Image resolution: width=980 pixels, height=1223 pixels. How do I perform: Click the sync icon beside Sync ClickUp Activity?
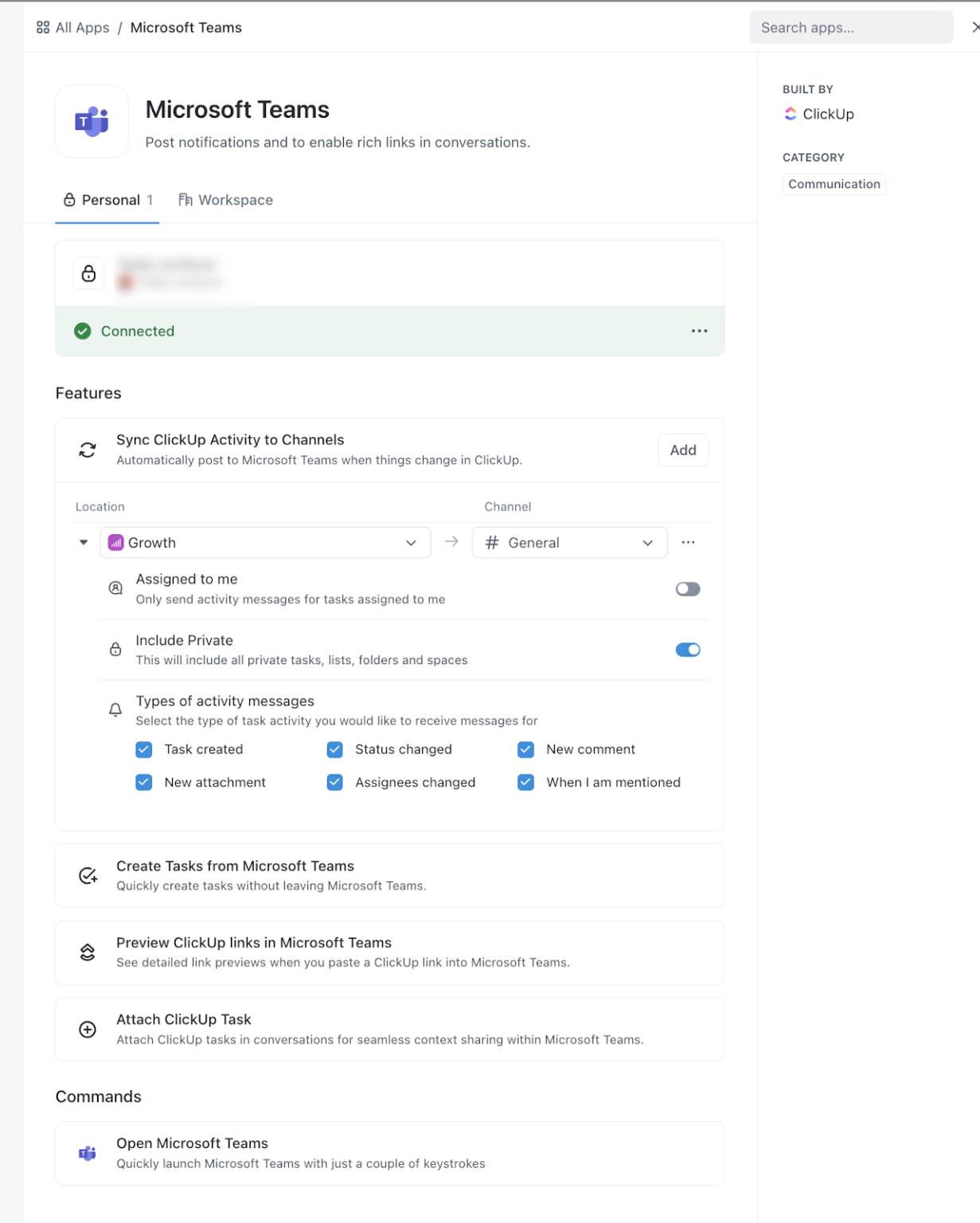pyautogui.click(x=88, y=448)
